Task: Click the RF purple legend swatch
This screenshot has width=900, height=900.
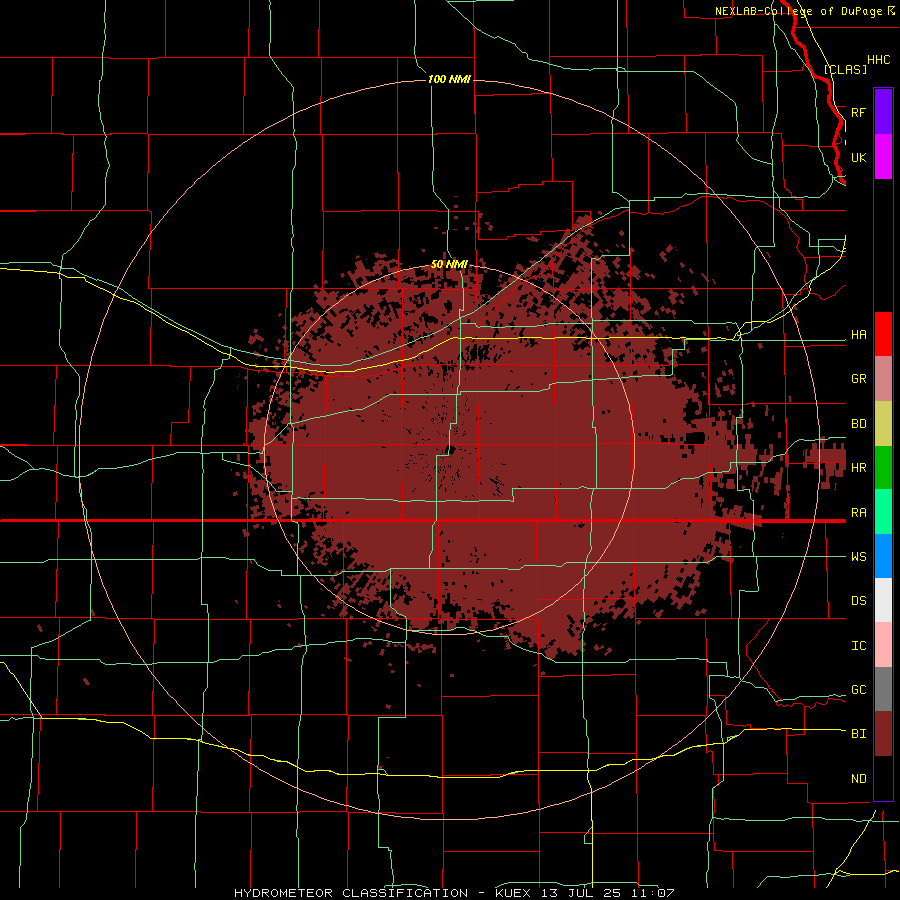Action: 883,112
